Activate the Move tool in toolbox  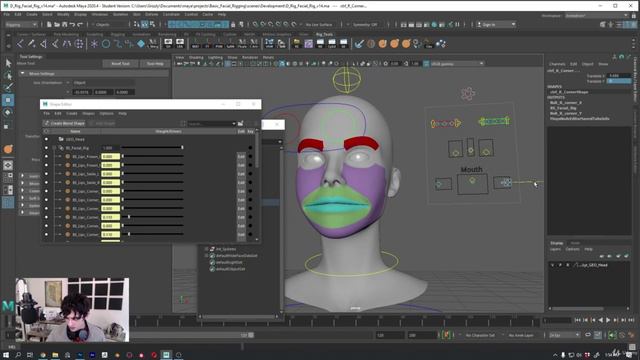[8, 100]
